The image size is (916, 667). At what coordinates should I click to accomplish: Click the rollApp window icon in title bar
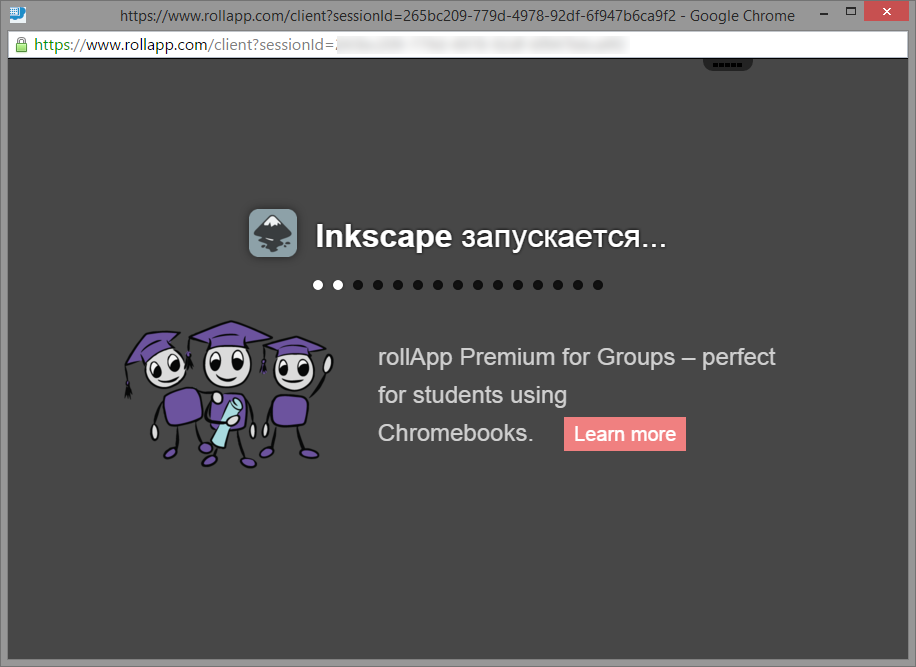[x=18, y=13]
